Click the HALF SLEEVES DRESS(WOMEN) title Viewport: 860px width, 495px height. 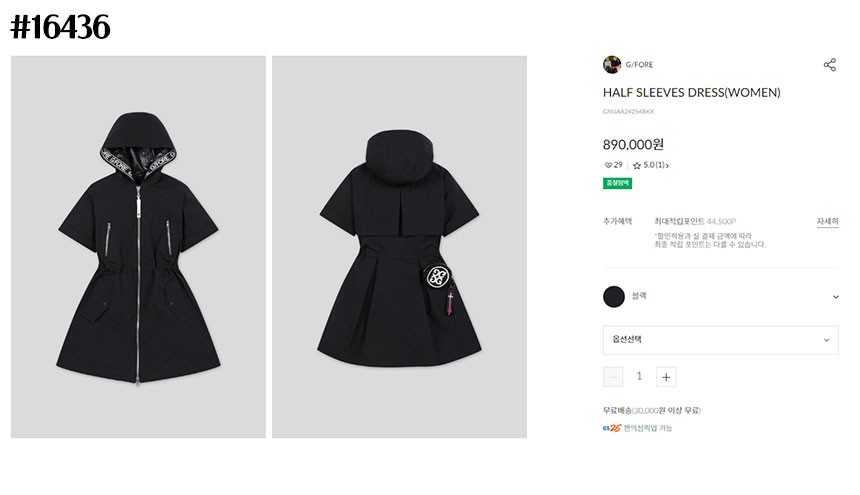(691, 93)
